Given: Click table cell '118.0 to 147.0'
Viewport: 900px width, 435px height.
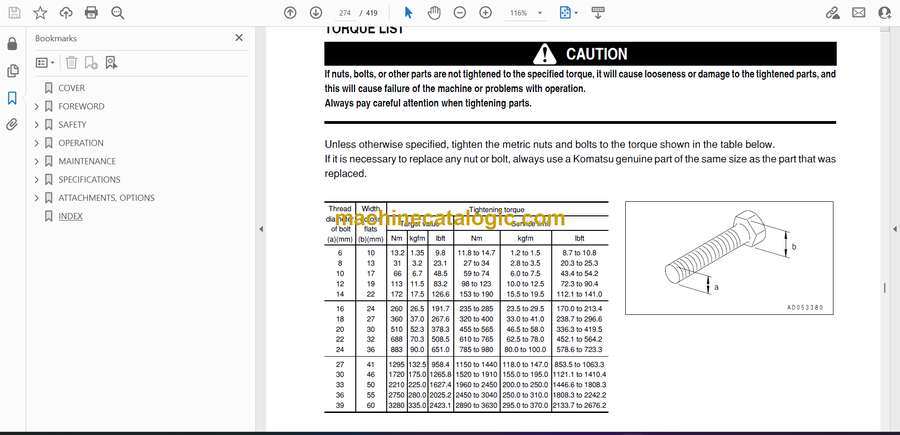Looking at the screenshot, I should [526, 364].
